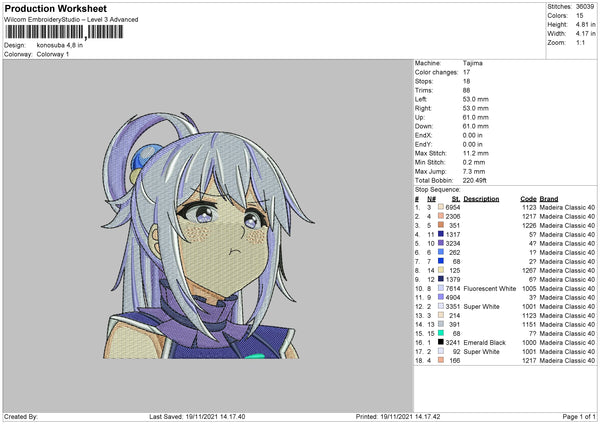Viewport: 600px width, 424px height.
Task: Click the 'Code' column header
Action: (x=528, y=199)
